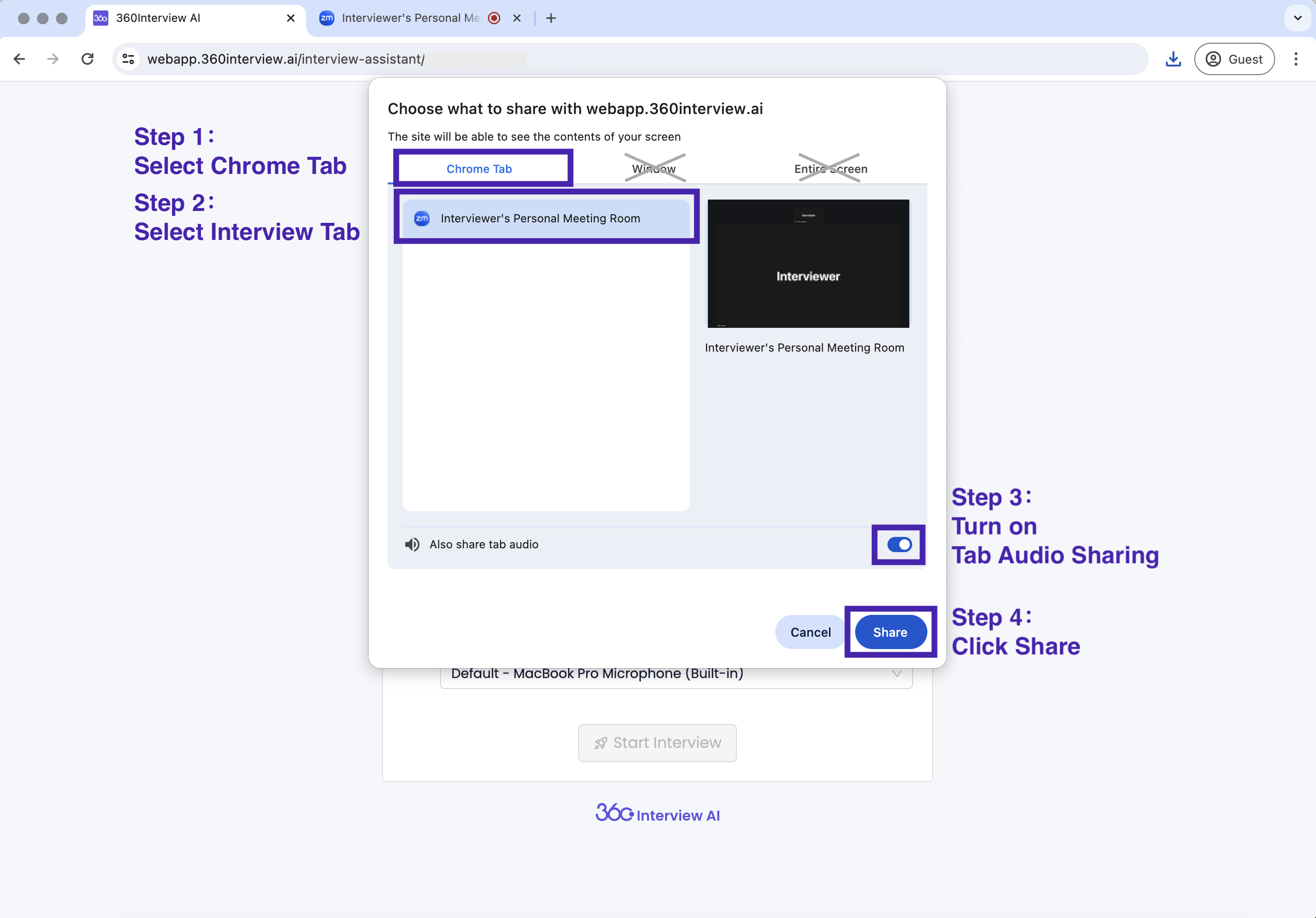Open the Guest profile button
Image resolution: width=1316 pixels, height=918 pixels.
[x=1234, y=59]
